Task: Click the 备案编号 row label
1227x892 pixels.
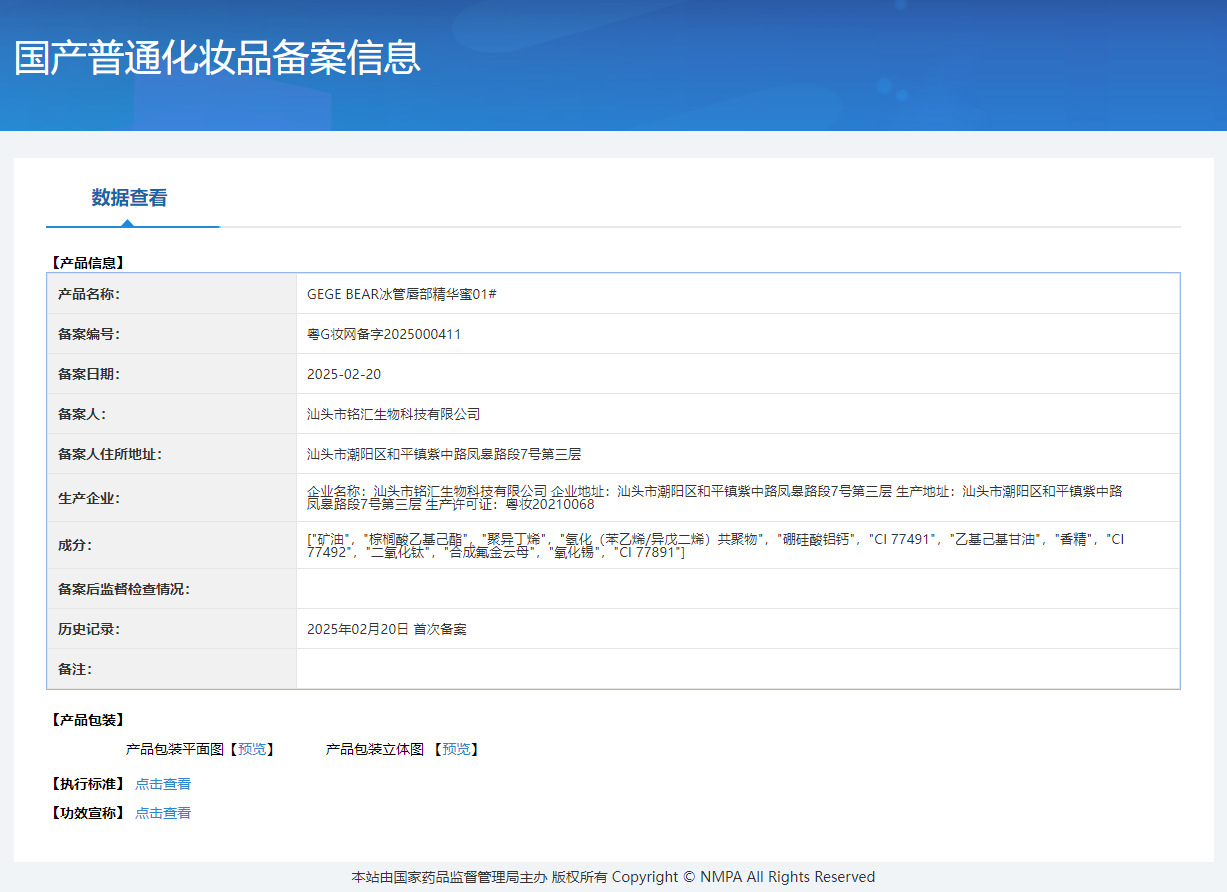Action: coord(89,334)
